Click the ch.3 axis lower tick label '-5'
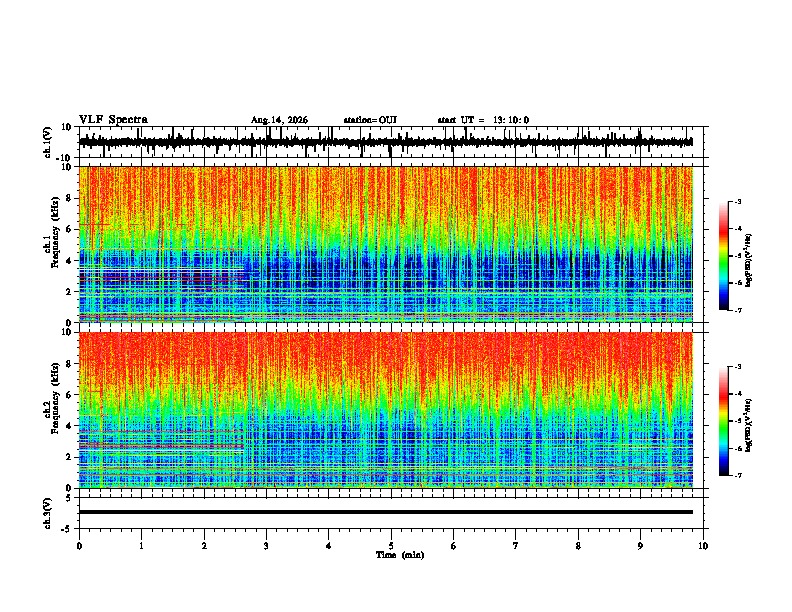The width and height of the screenshot is (792, 612). click(67, 529)
